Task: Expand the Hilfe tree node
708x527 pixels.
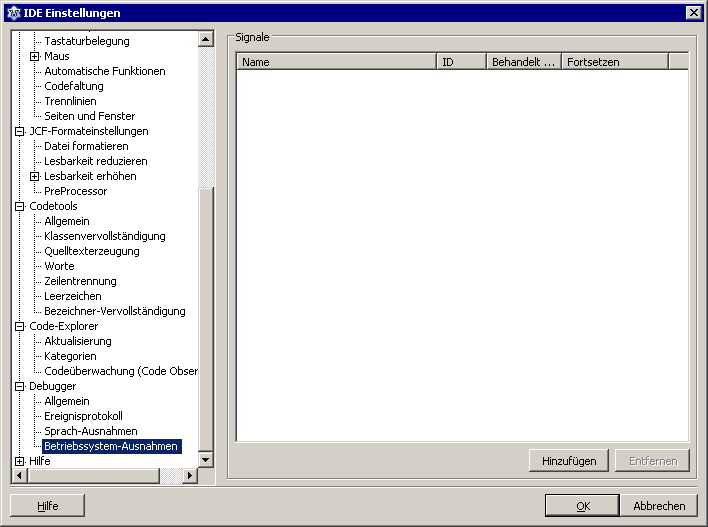Action: pos(19,461)
